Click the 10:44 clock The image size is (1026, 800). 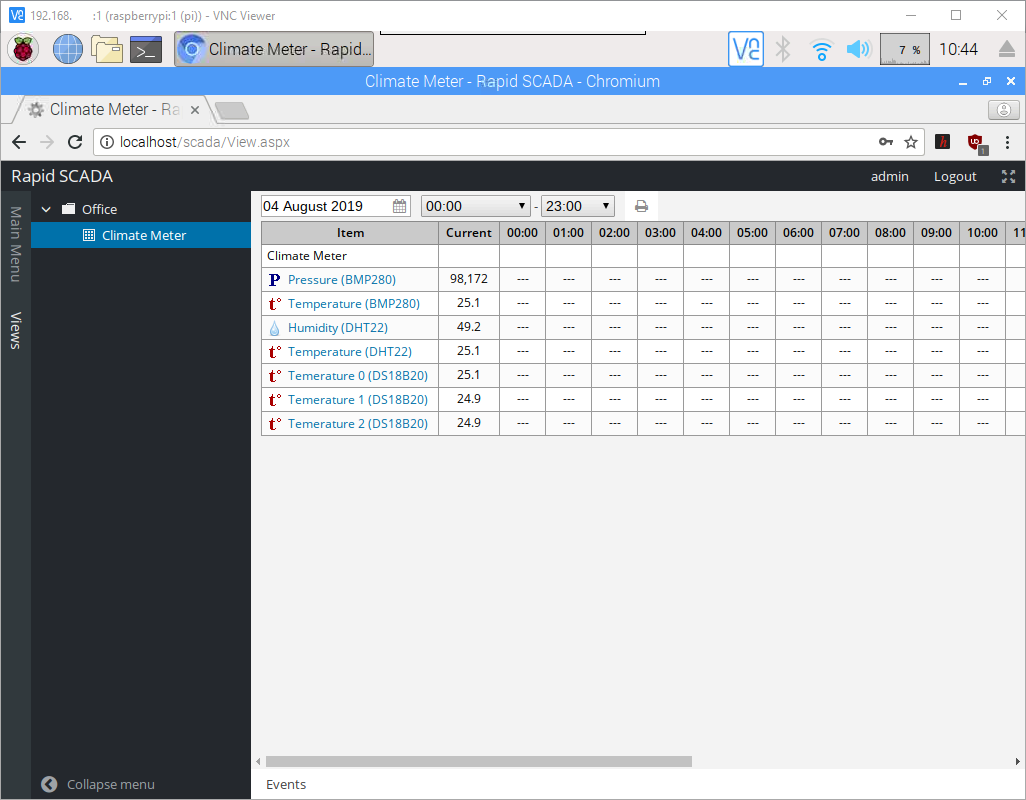(958, 49)
